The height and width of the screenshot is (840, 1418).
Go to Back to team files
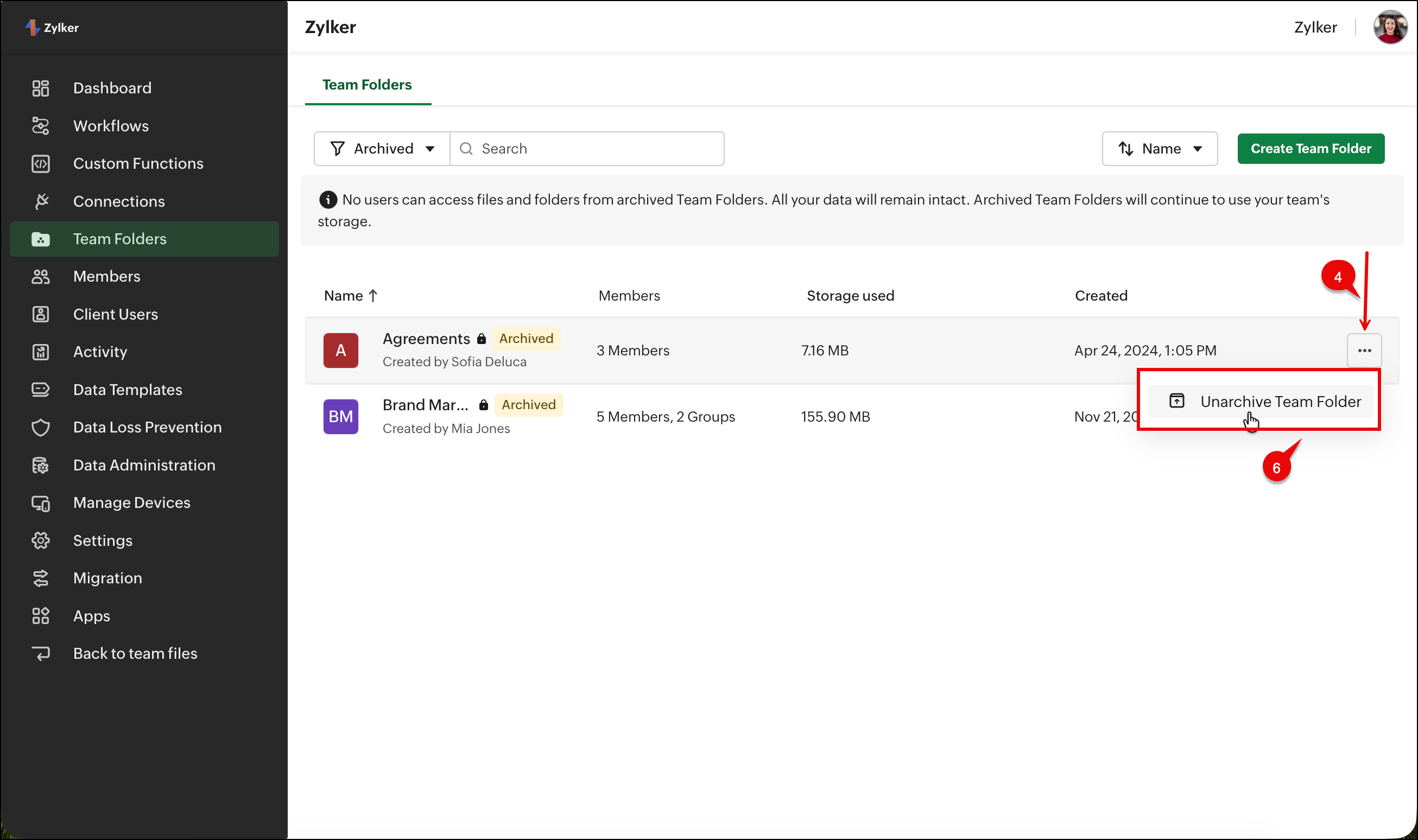[x=135, y=653]
